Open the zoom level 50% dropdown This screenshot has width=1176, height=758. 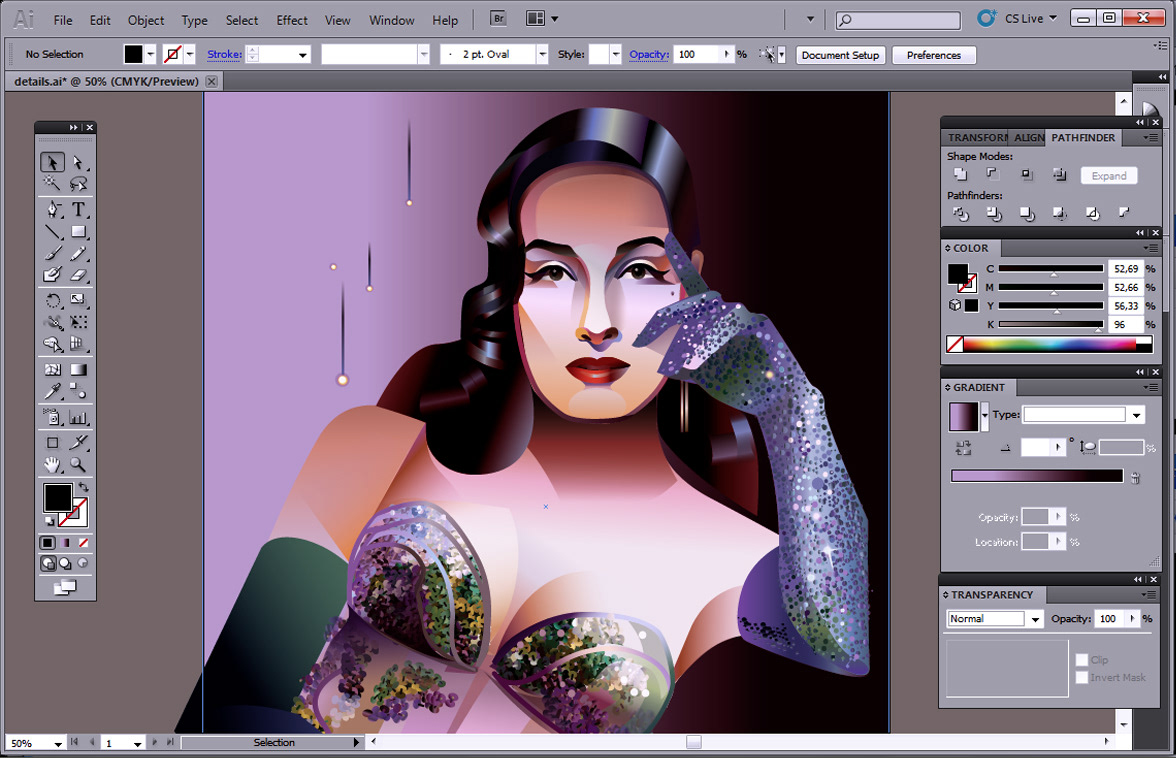[x=57, y=743]
